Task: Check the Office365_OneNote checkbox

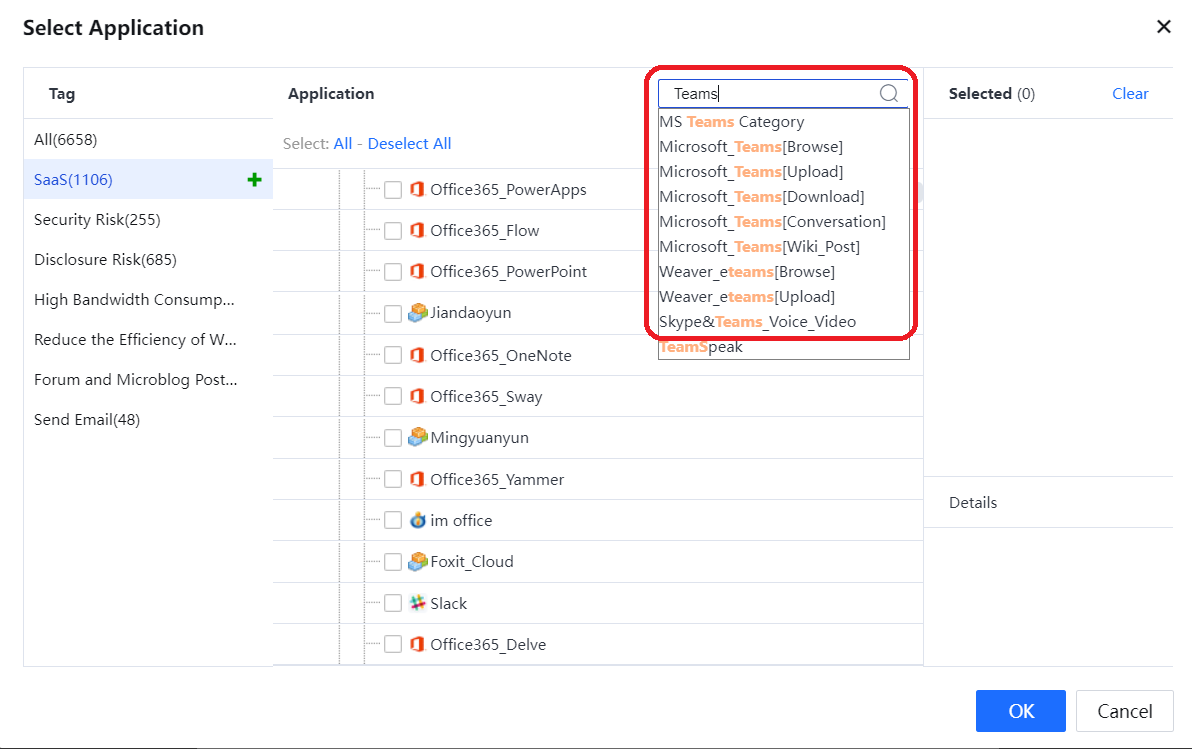Action: pos(393,355)
